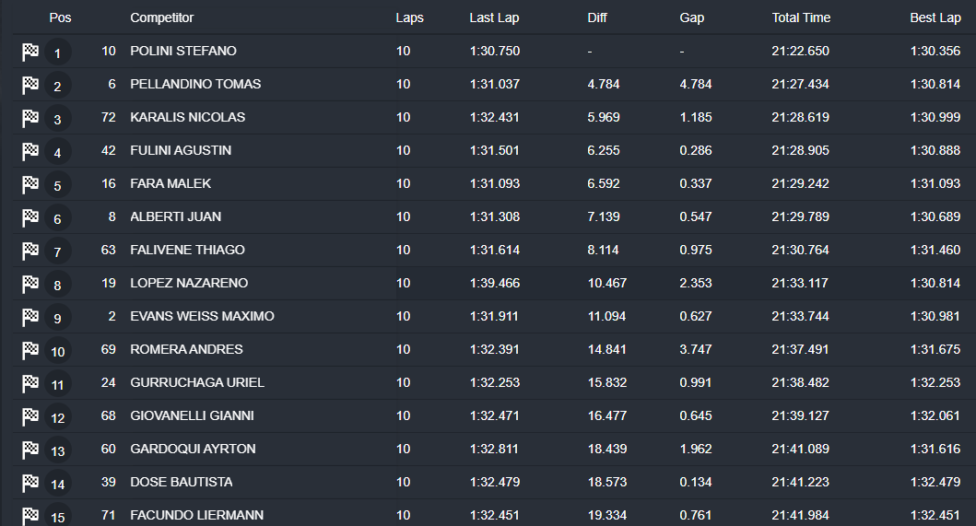Open competitor FULINI AGUSTIN
976x526 pixels.
point(181,150)
